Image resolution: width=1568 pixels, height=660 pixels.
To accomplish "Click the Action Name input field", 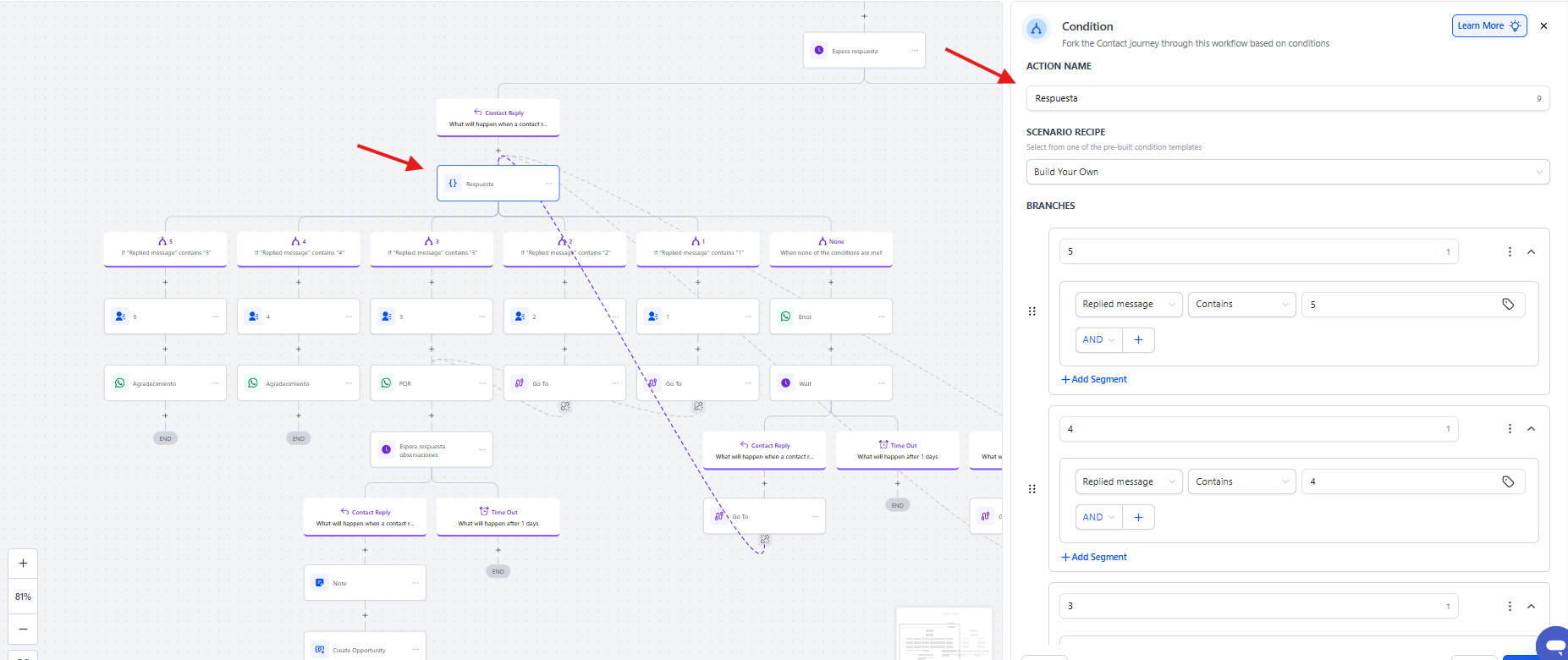I will coord(1278,99).
